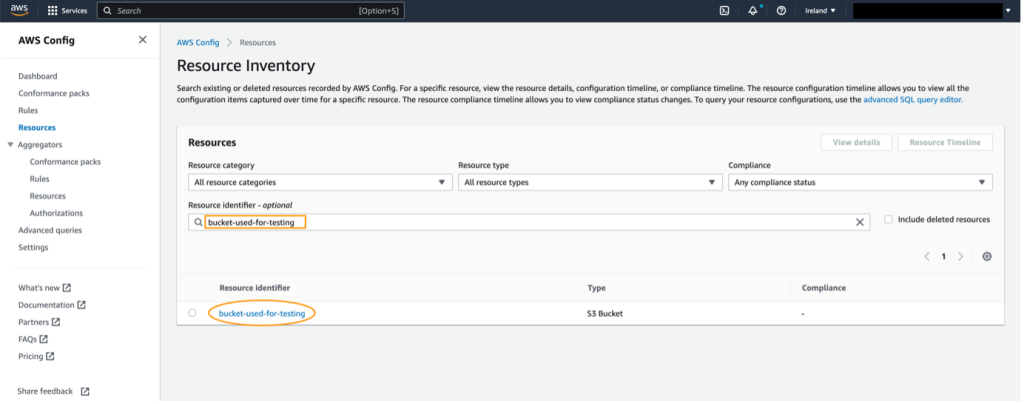Open FAQs link in sidebar

pos(27,339)
